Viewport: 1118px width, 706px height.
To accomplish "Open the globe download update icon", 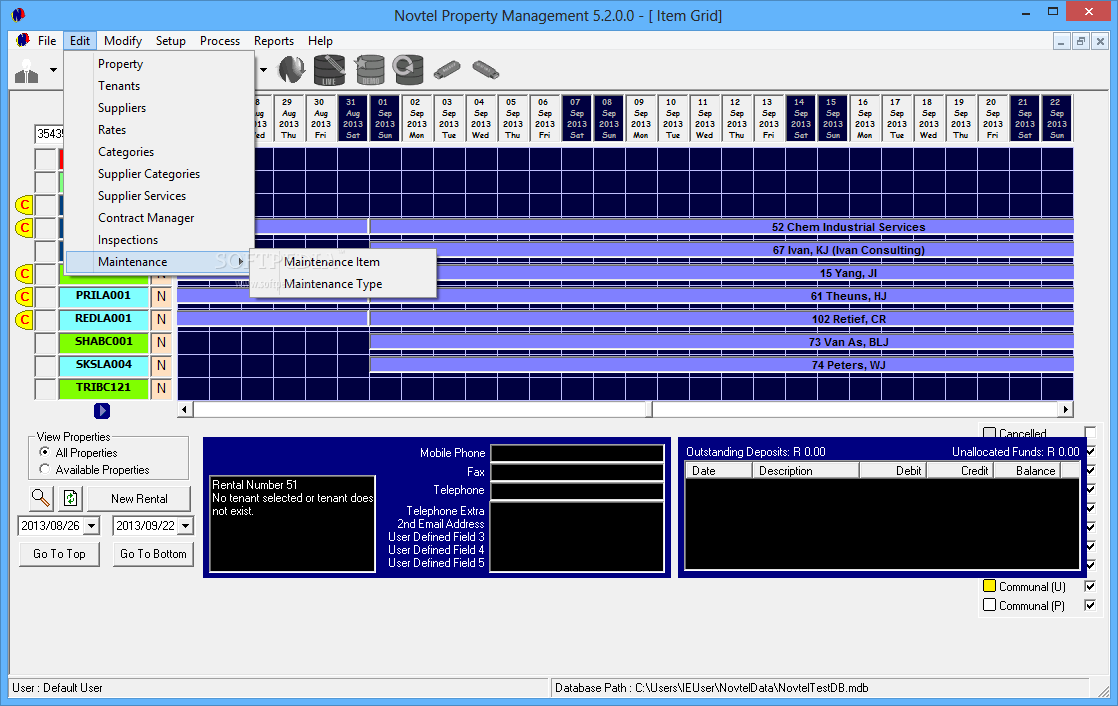I will pos(292,70).
